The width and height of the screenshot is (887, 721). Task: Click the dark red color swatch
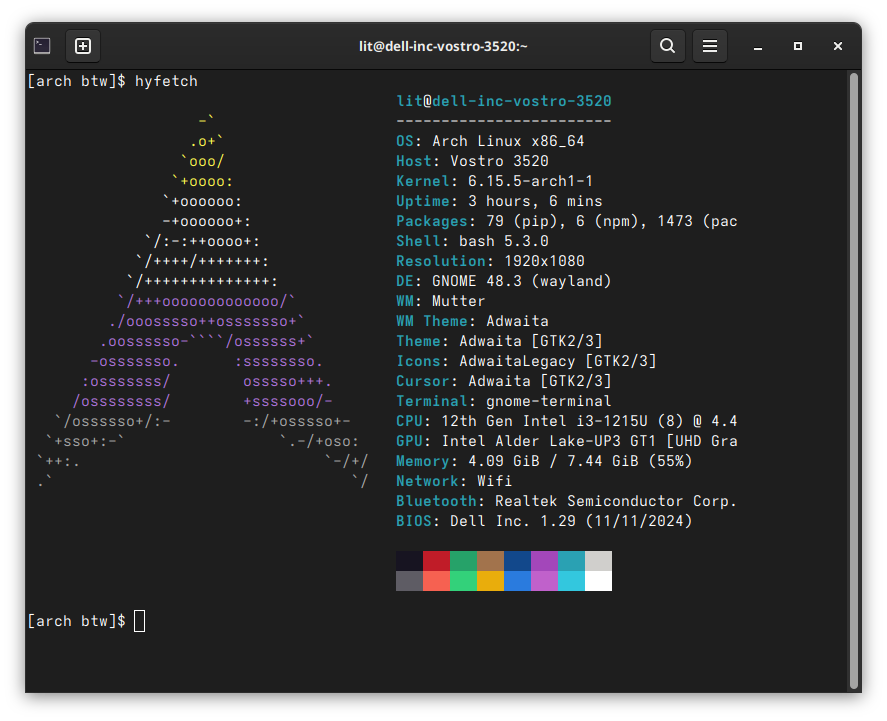tap(437, 561)
